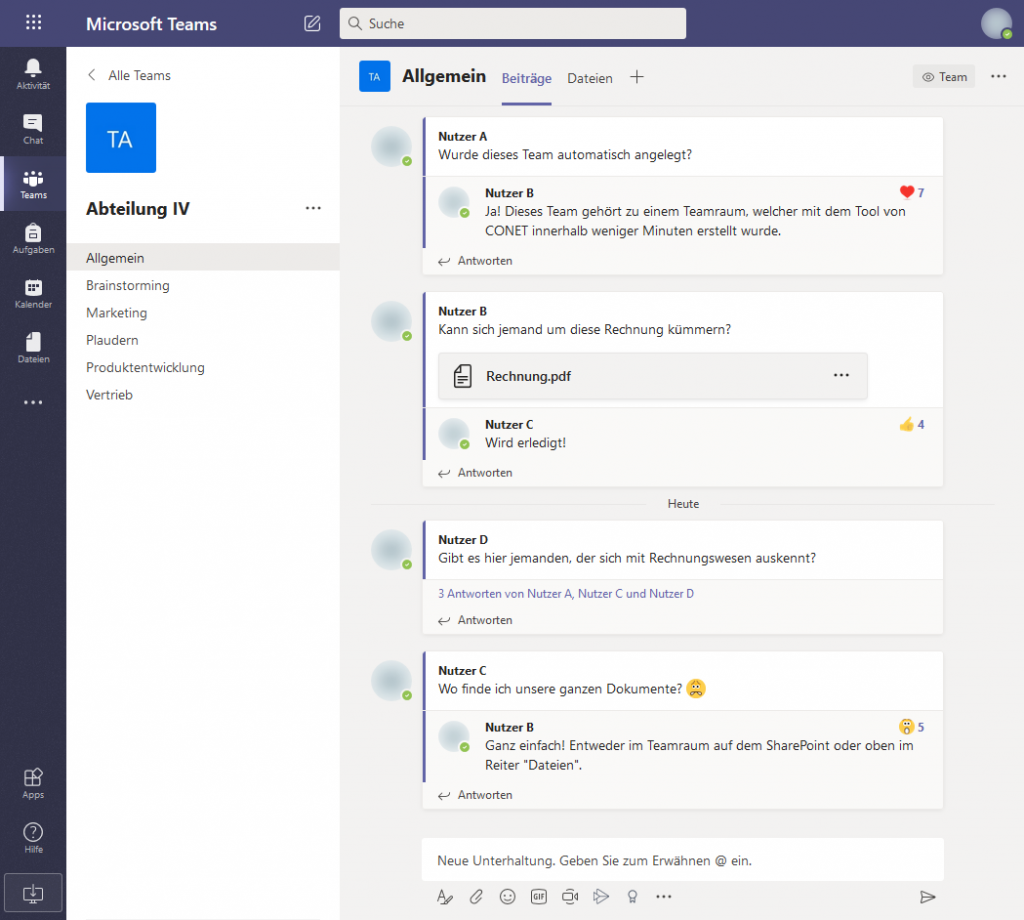
Task: Switch to the Dateien tab
Action: pyautogui.click(x=589, y=78)
